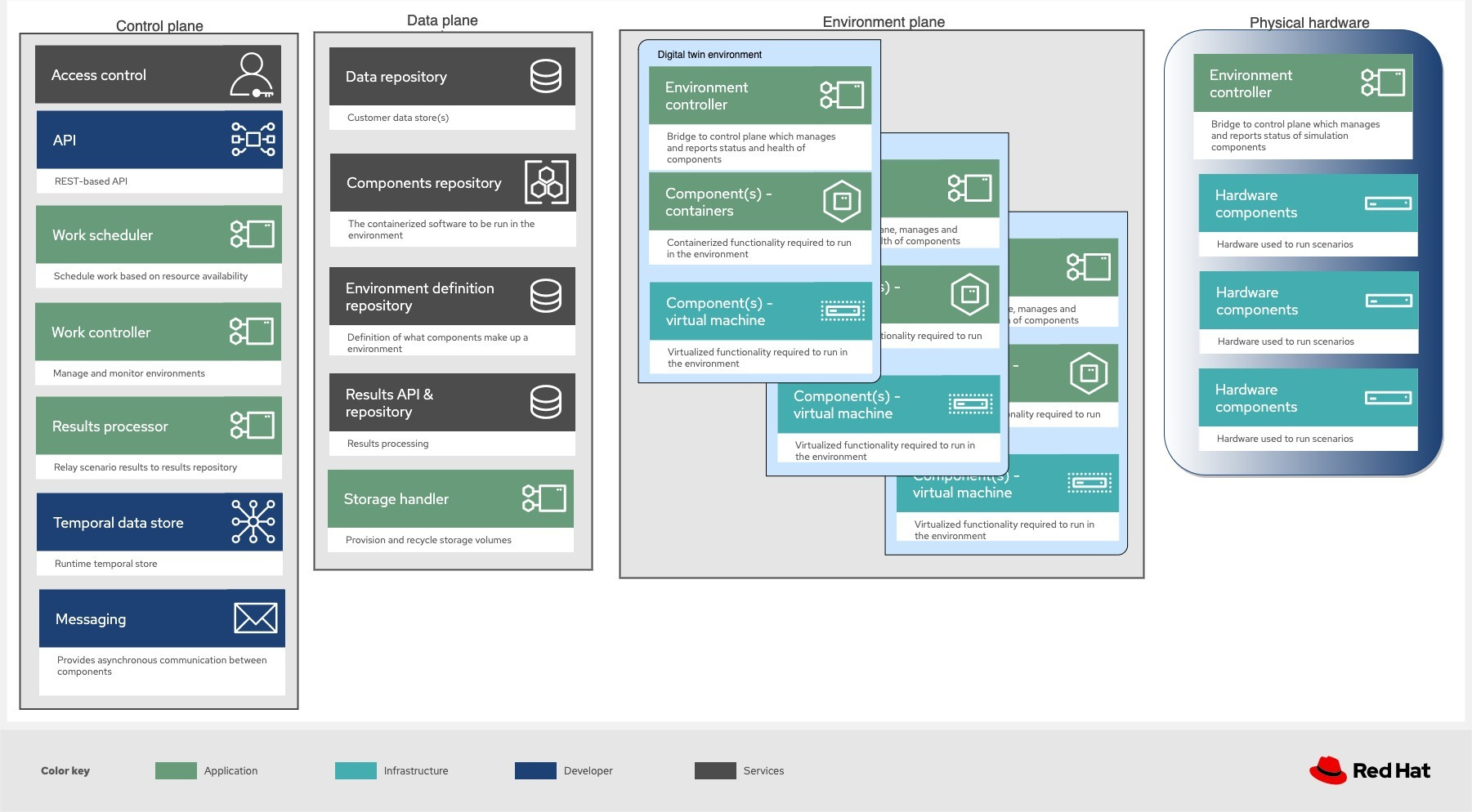Screen dimensions: 1472x812
Task: Click the Infrastructure legend label
Action: 416,770
